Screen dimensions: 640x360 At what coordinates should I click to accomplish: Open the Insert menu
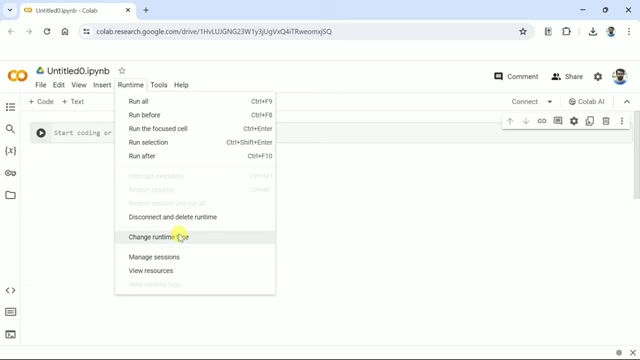[102, 85]
